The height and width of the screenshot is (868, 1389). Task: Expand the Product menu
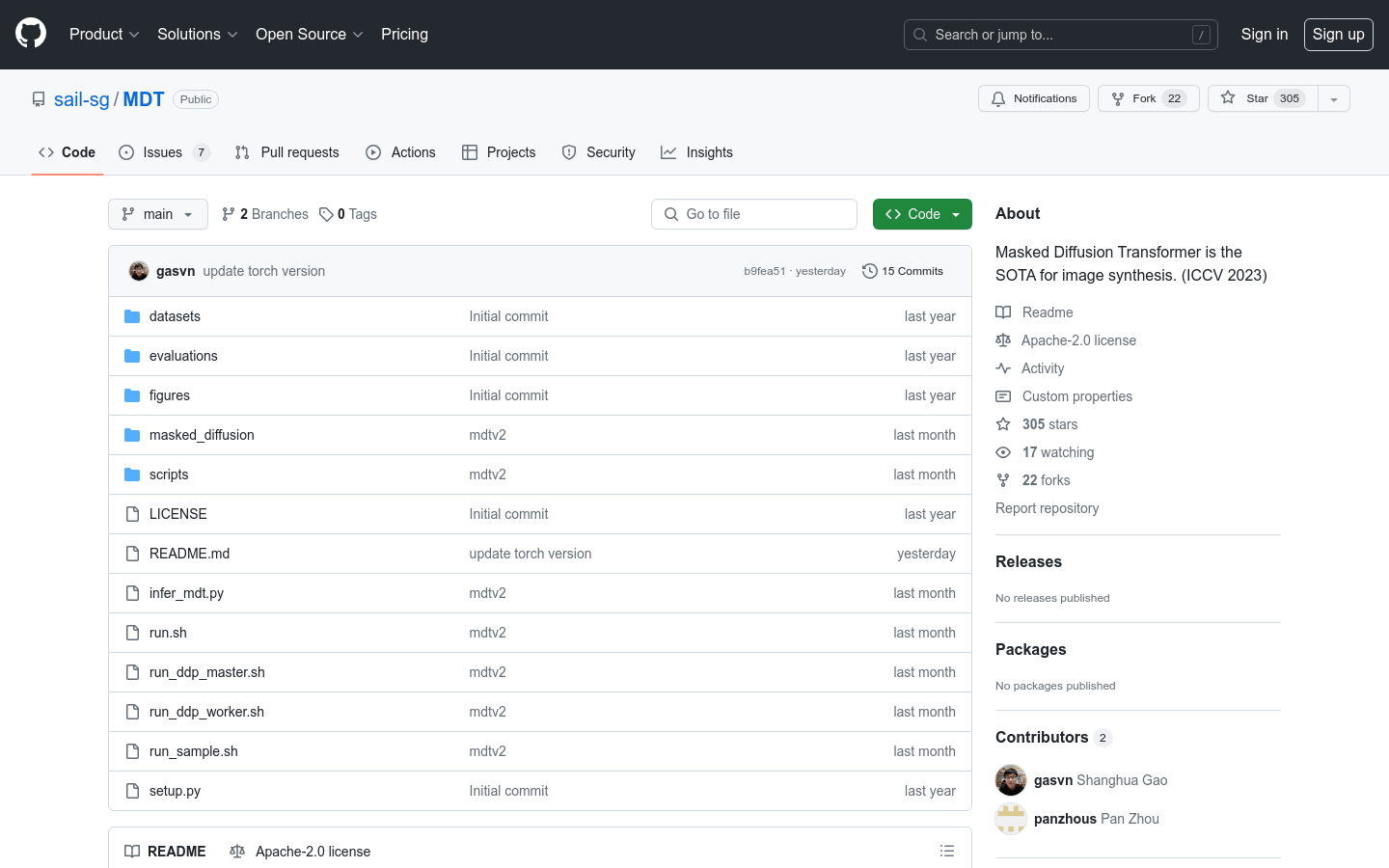pos(104,34)
